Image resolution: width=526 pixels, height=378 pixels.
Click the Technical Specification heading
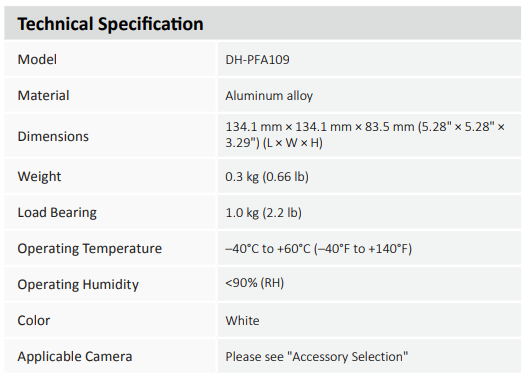tap(110, 24)
